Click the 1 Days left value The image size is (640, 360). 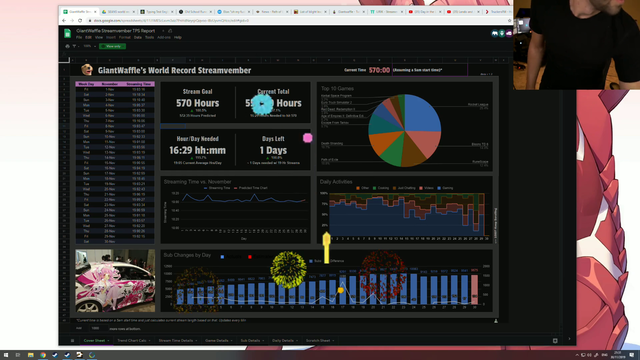point(273,150)
